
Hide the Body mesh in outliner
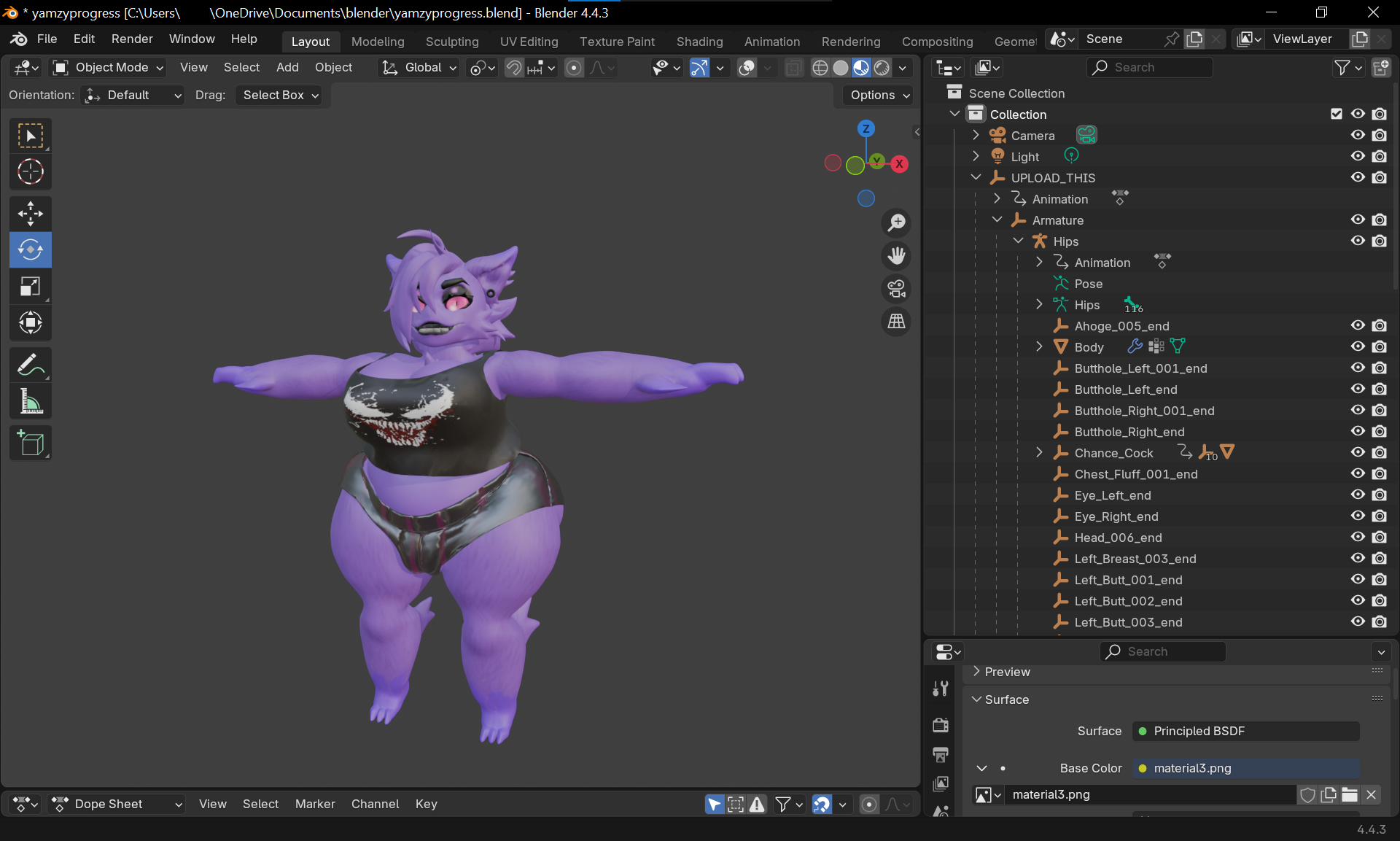(x=1357, y=347)
